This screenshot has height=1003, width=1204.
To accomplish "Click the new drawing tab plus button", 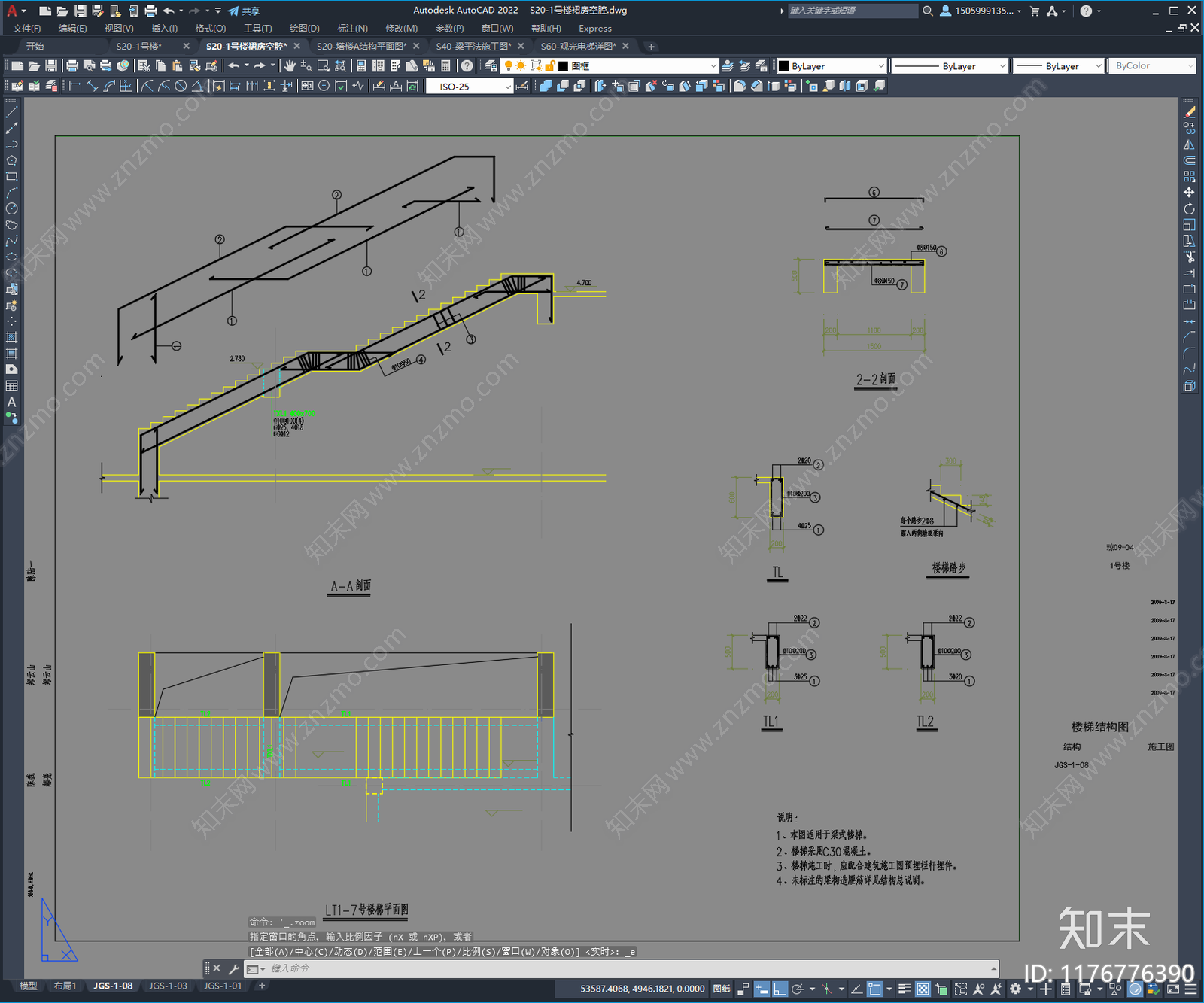I will [x=651, y=47].
